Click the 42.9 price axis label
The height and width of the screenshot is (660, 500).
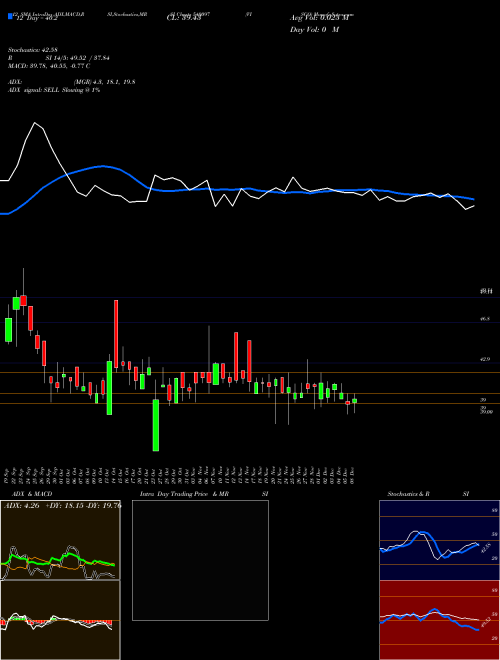coord(485,359)
